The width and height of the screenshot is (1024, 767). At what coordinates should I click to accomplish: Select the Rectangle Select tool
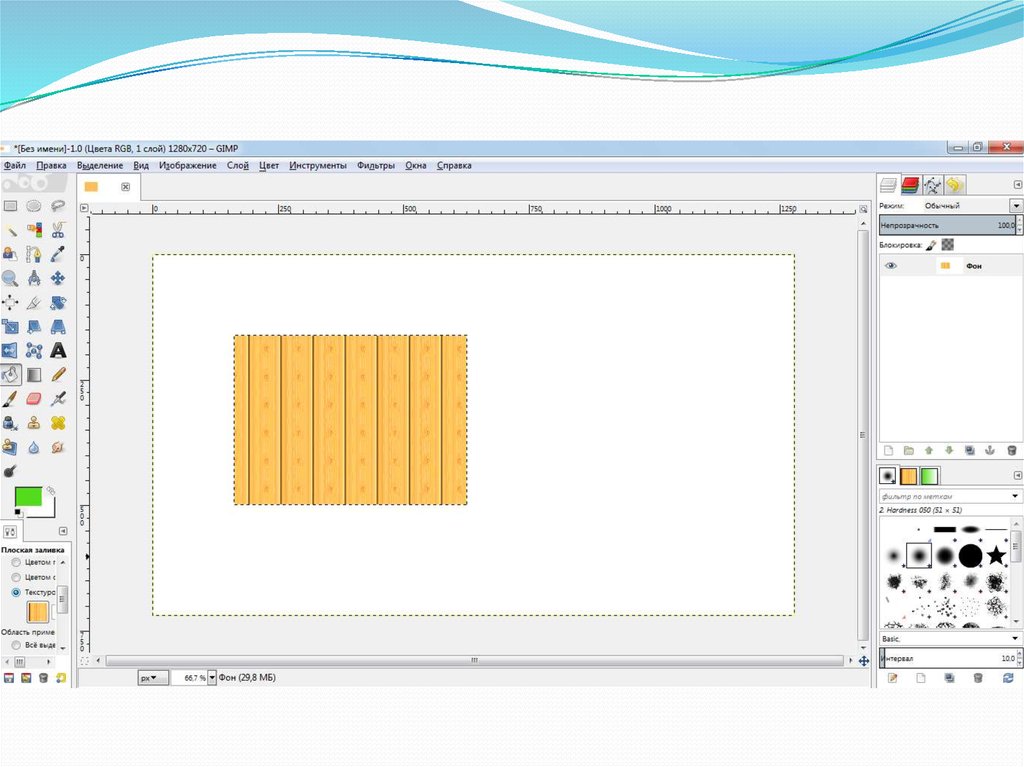(x=10, y=206)
